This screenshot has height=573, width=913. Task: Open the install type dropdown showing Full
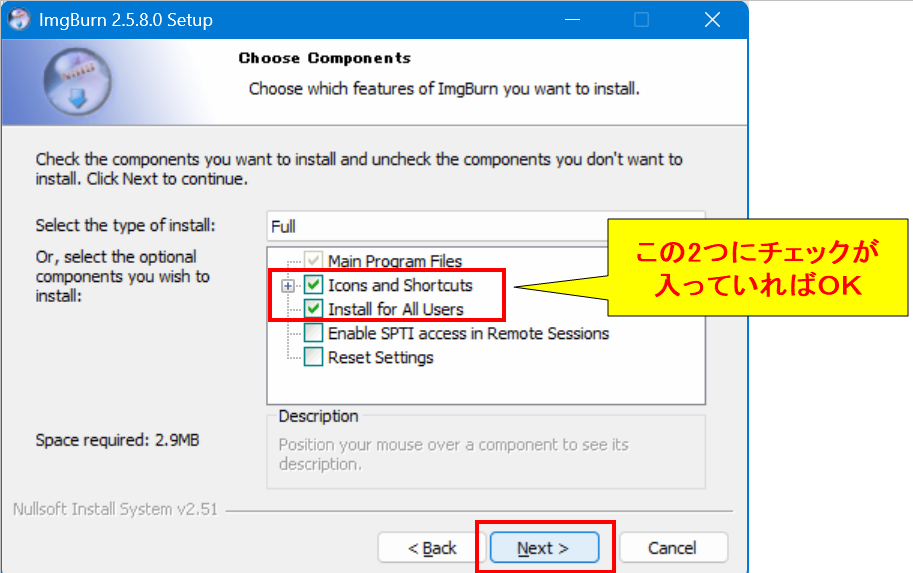440,227
